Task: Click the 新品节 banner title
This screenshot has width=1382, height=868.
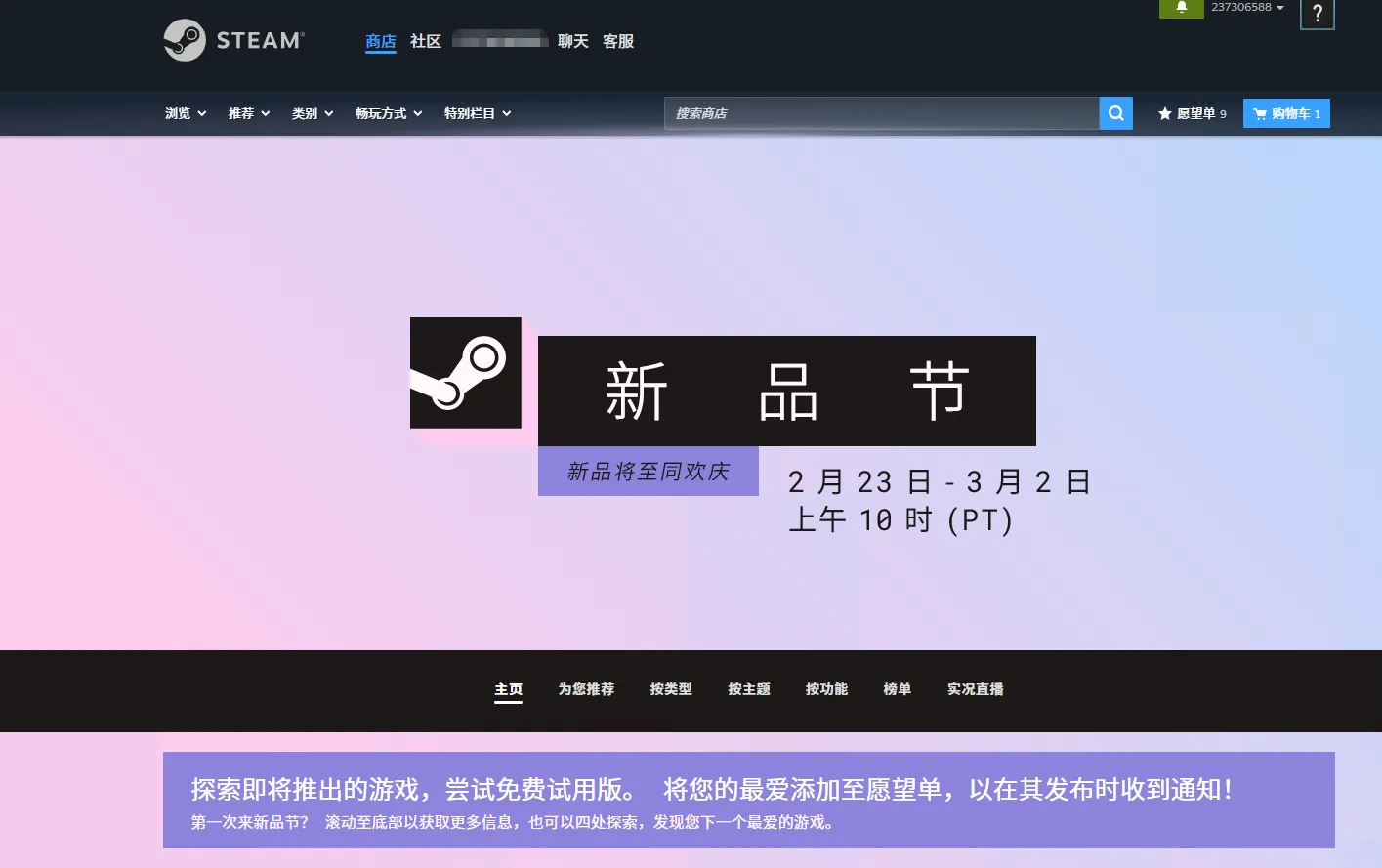Action: click(787, 392)
